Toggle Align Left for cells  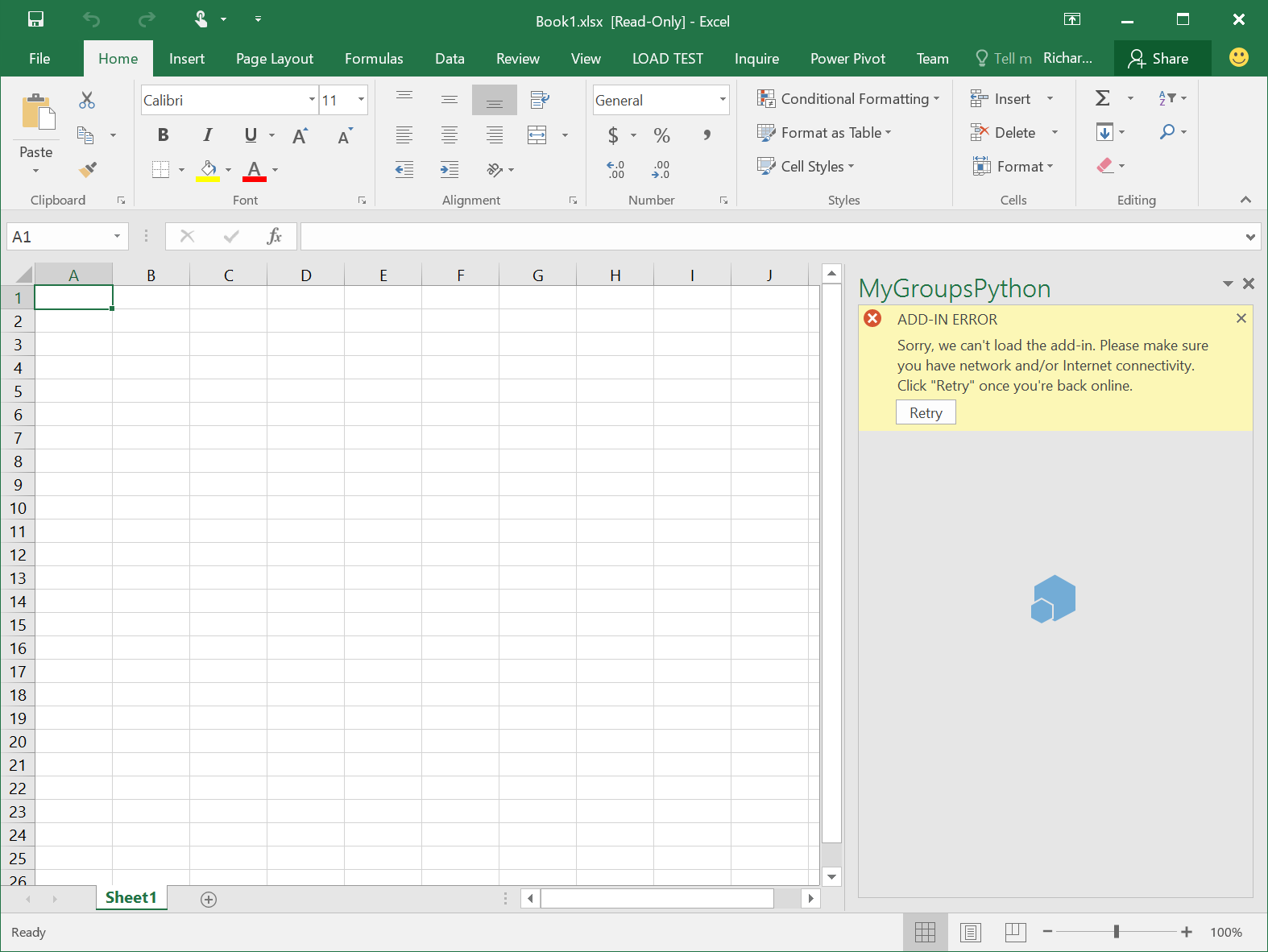click(404, 135)
